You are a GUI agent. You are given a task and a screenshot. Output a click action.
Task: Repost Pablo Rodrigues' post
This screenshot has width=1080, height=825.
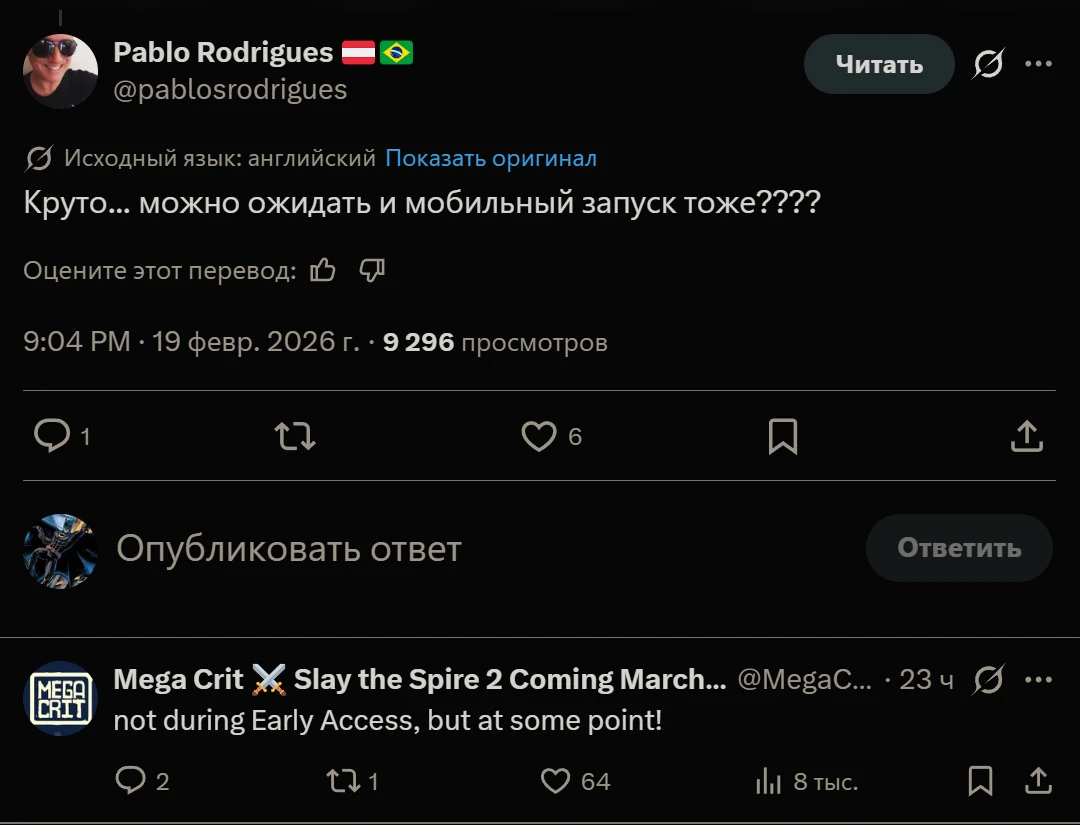tap(295, 436)
